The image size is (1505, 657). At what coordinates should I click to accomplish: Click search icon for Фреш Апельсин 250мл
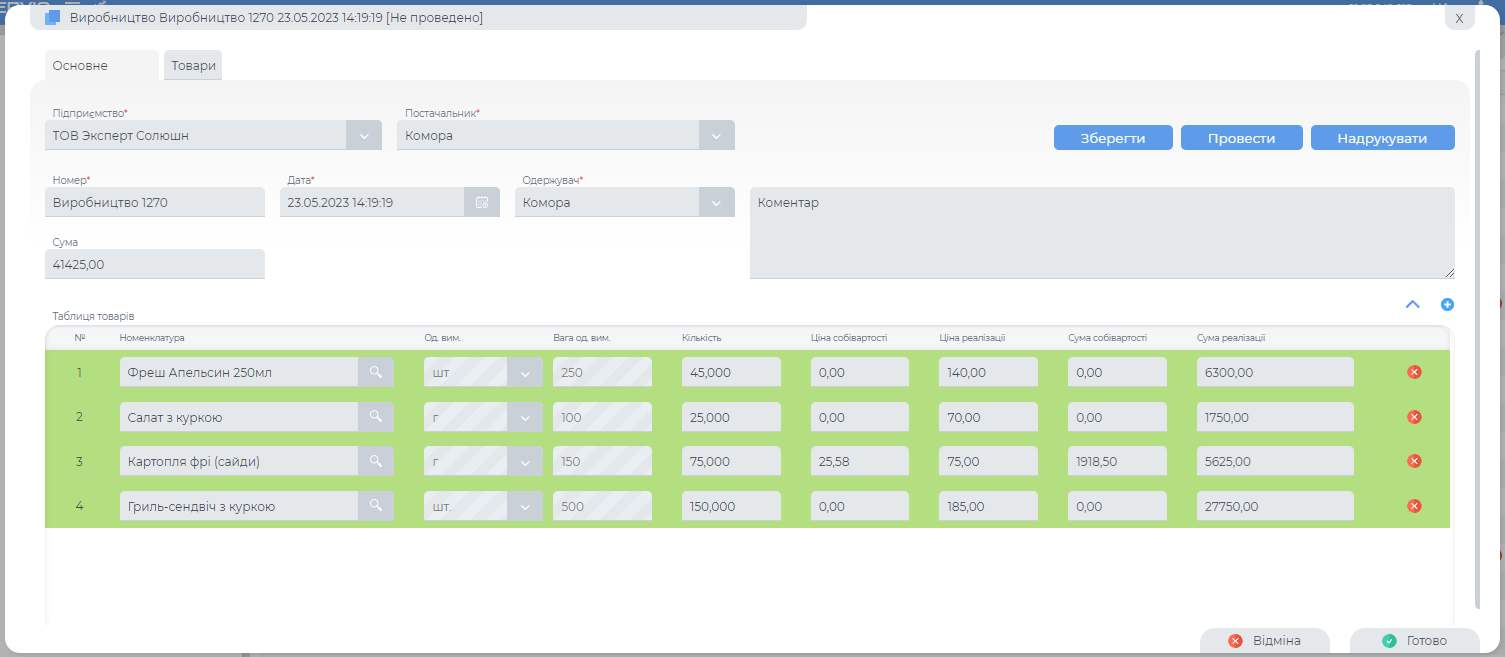(x=376, y=372)
